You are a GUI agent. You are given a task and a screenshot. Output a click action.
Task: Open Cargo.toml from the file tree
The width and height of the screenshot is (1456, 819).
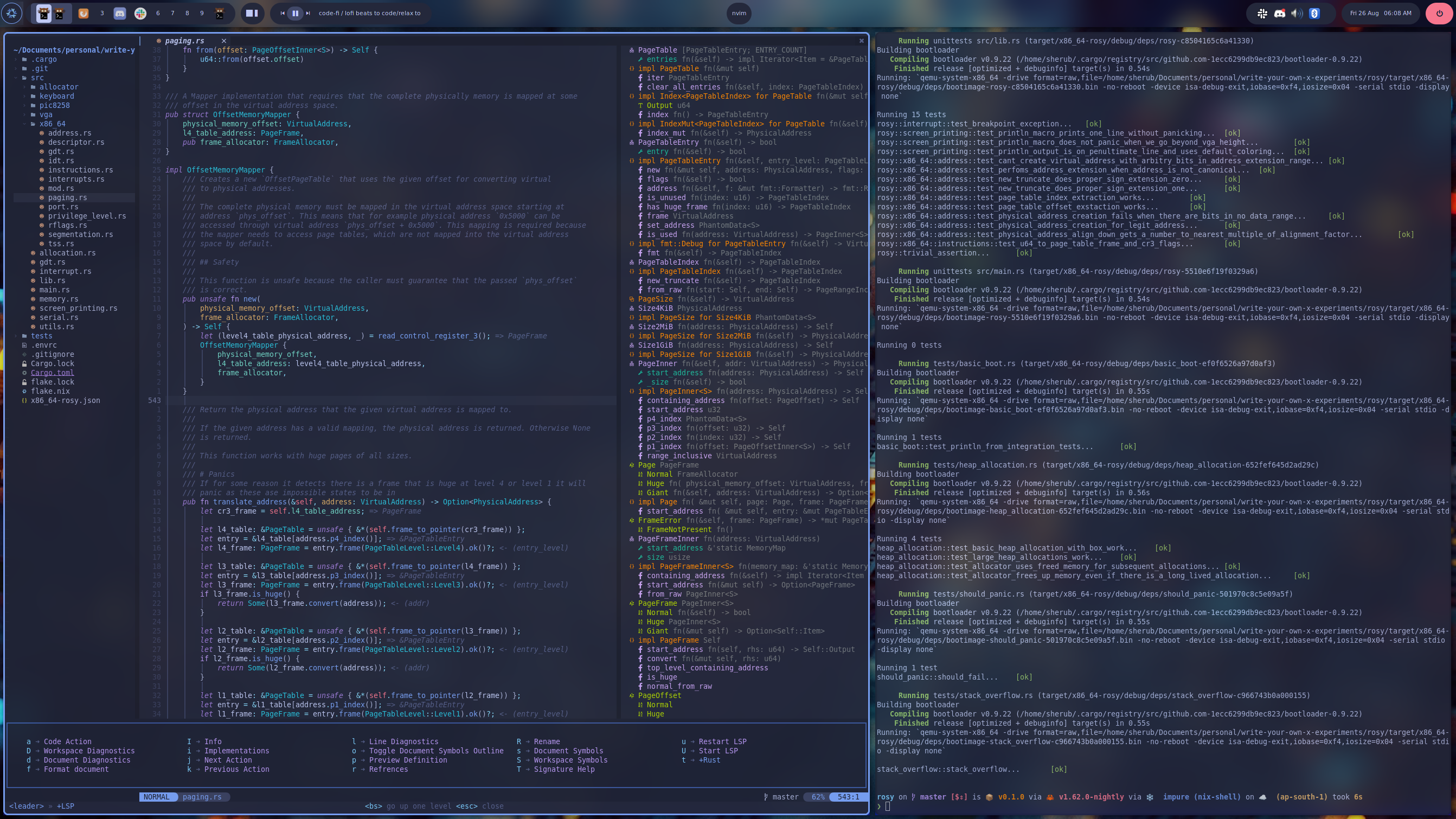click(52, 373)
